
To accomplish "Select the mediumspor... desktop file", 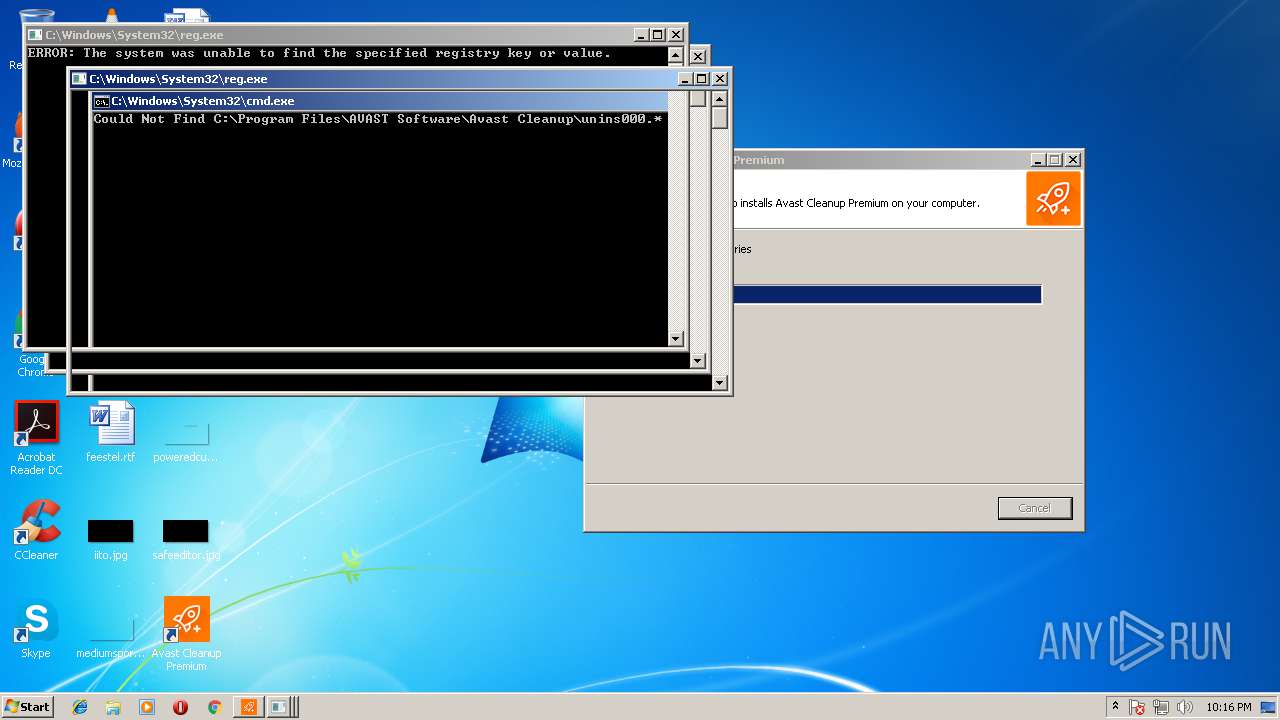I will tap(111, 638).
